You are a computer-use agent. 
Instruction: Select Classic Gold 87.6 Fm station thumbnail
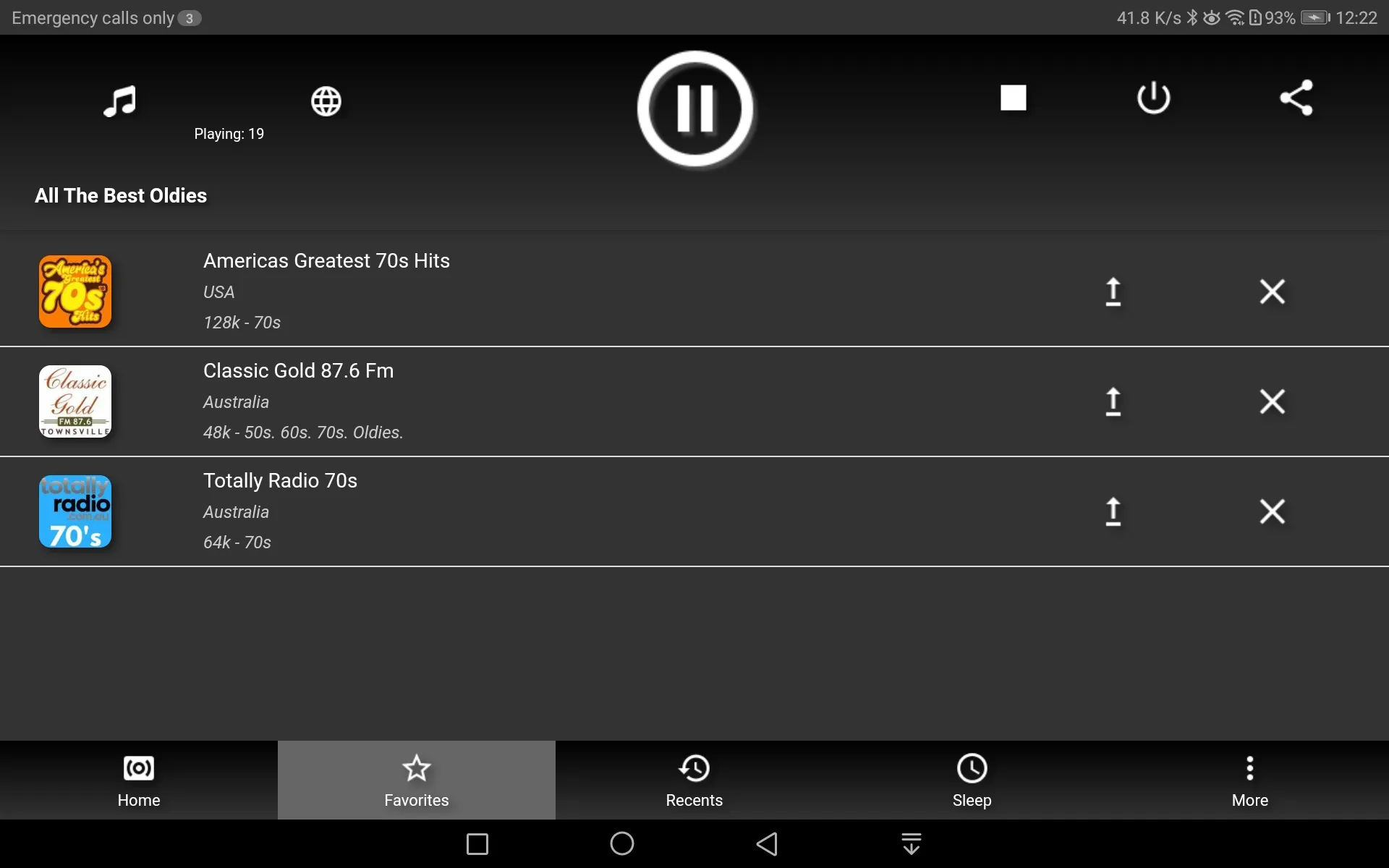(x=76, y=400)
